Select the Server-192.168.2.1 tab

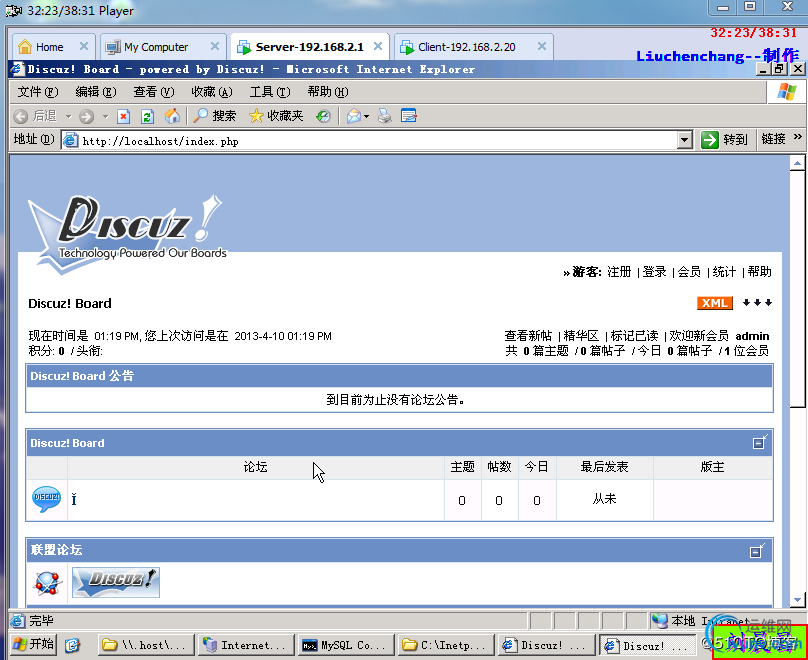pyautogui.click(x=309, y=47)
